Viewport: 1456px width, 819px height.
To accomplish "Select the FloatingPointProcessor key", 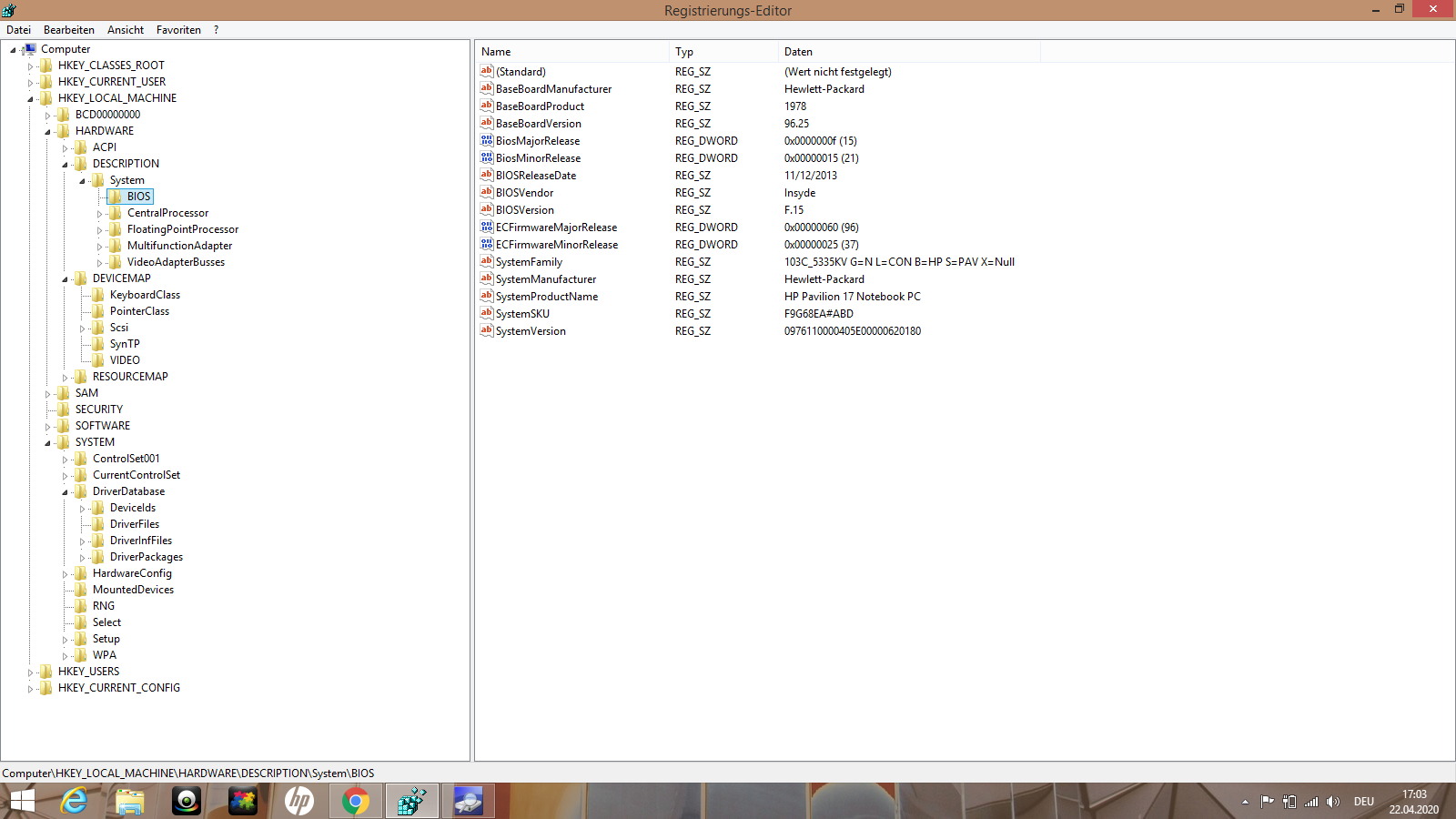I will click(183, 229).
